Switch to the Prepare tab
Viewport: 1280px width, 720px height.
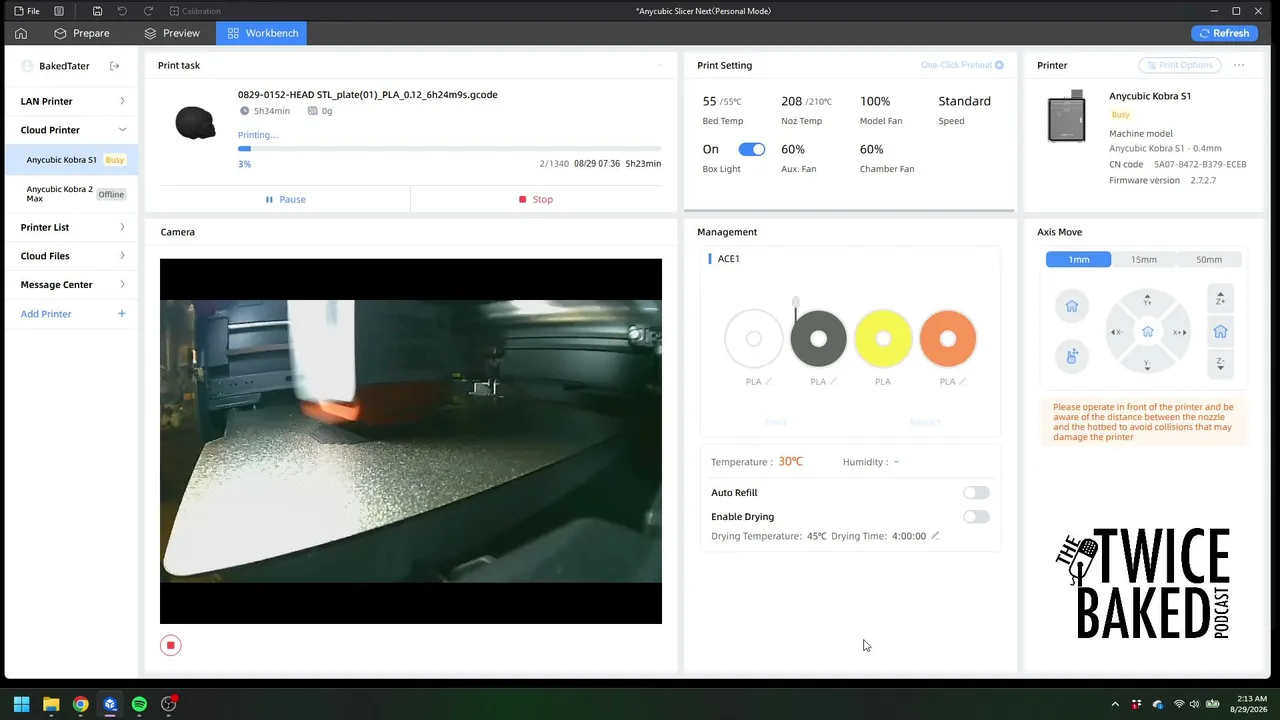[82, 33]
